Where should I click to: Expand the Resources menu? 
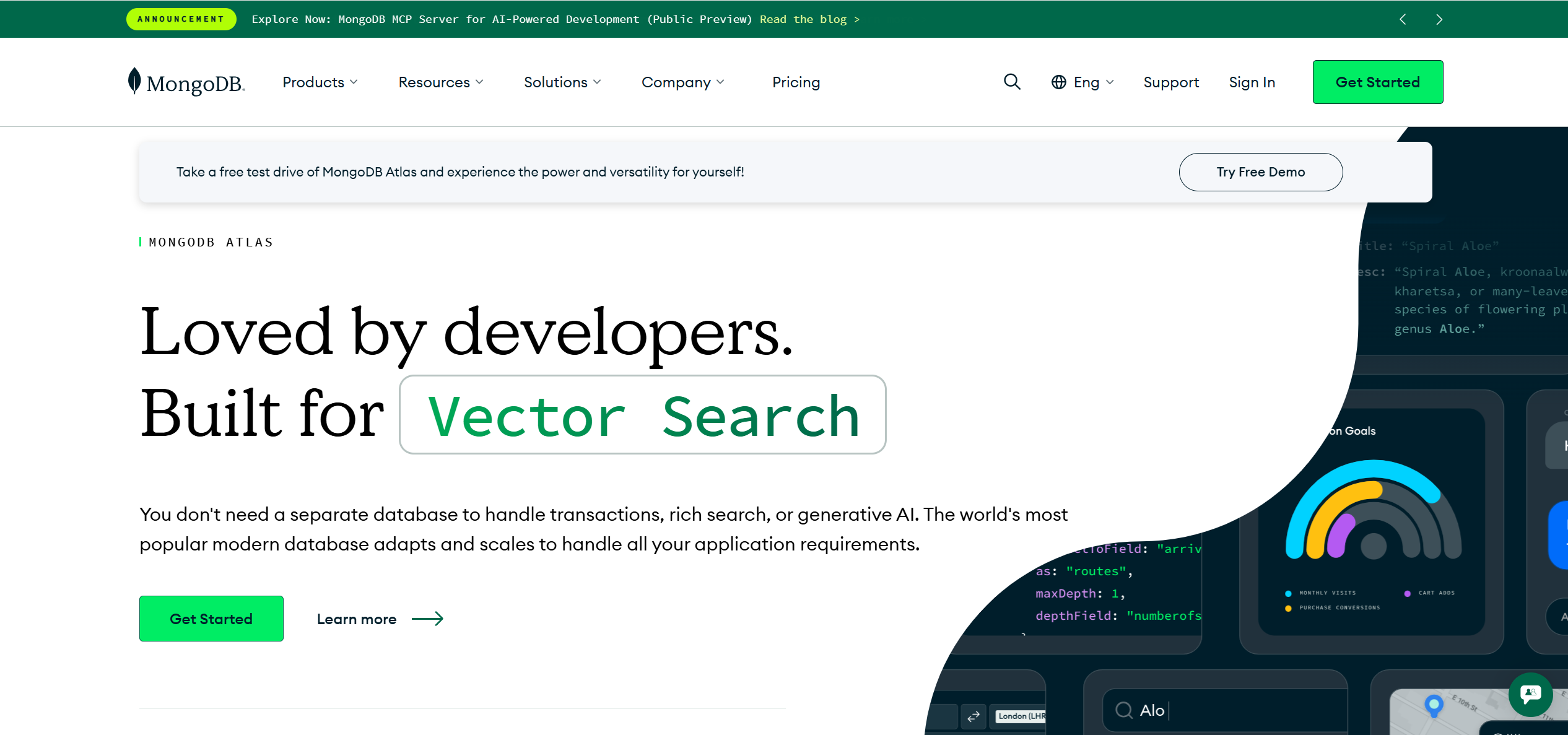pyautogui.click(x=440, y=82)
